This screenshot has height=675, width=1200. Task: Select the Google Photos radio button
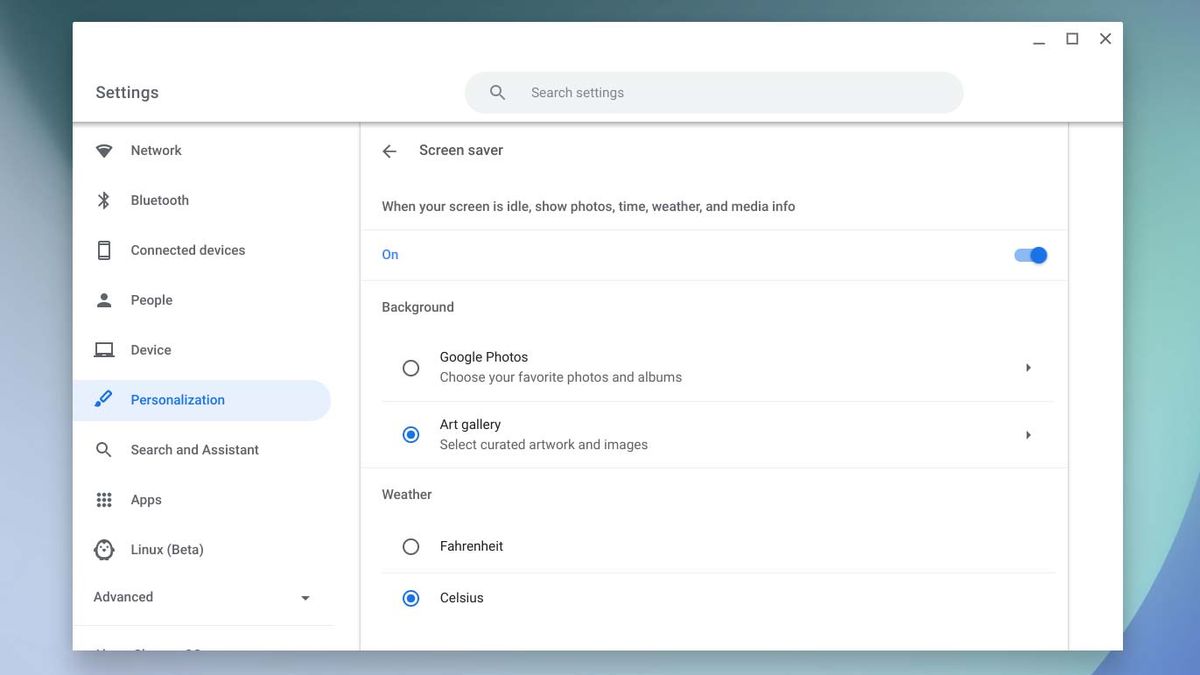410,367
